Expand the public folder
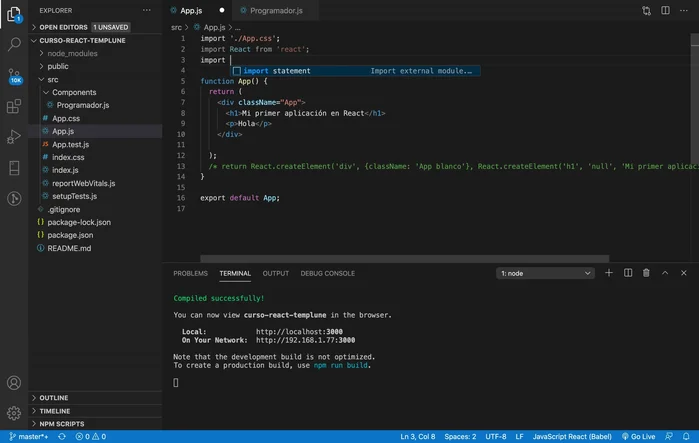 [x=95, y=66]
